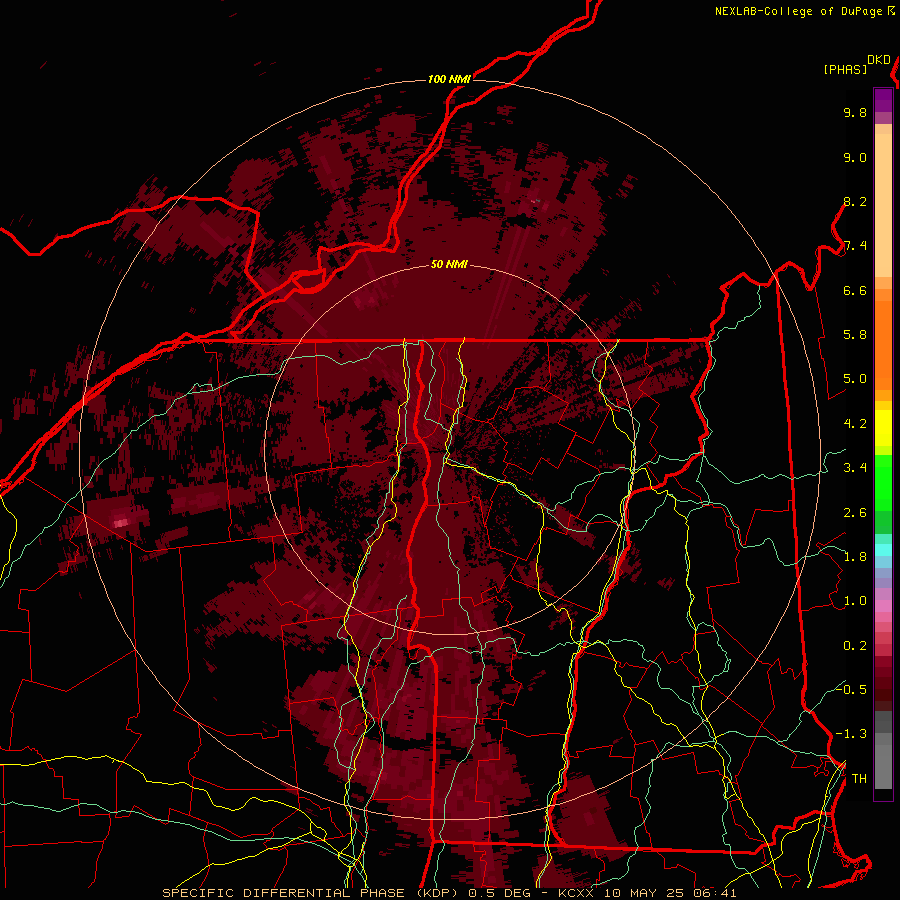Click the 1.8 value on scale
This screenshot has width=900, height=900.
[x=855, y=557]
